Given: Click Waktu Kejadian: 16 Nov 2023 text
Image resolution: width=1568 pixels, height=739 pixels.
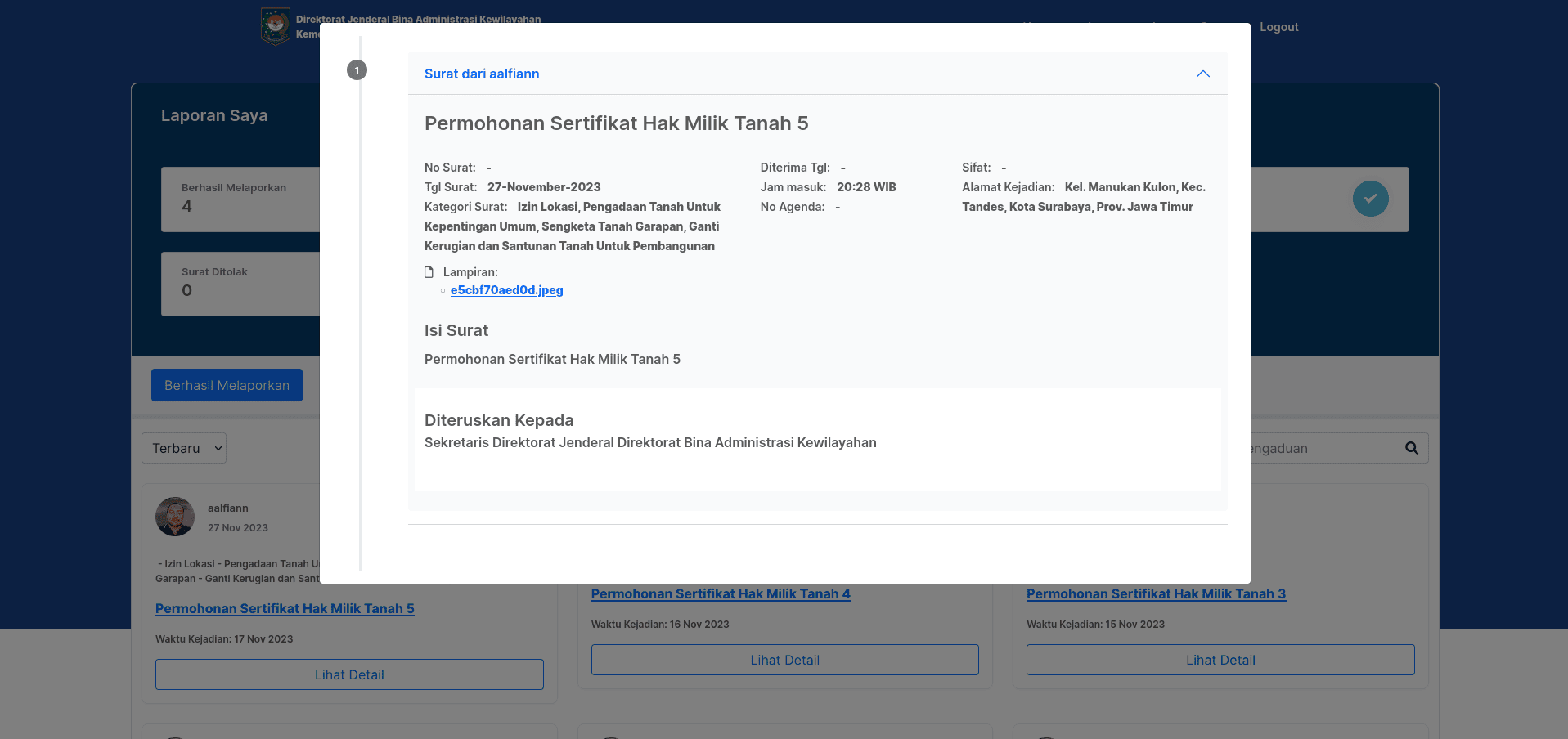Looking at the screenshot, I should pyautogui.click(x=660, y=625).
